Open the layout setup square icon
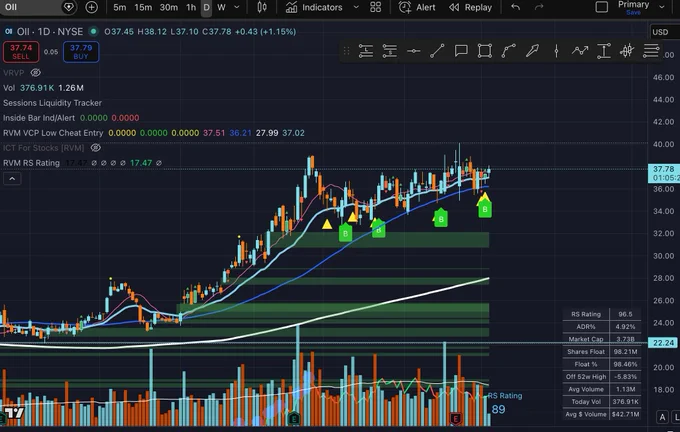The height and width of the screenshot is (432, 680). tap(602, 7)
